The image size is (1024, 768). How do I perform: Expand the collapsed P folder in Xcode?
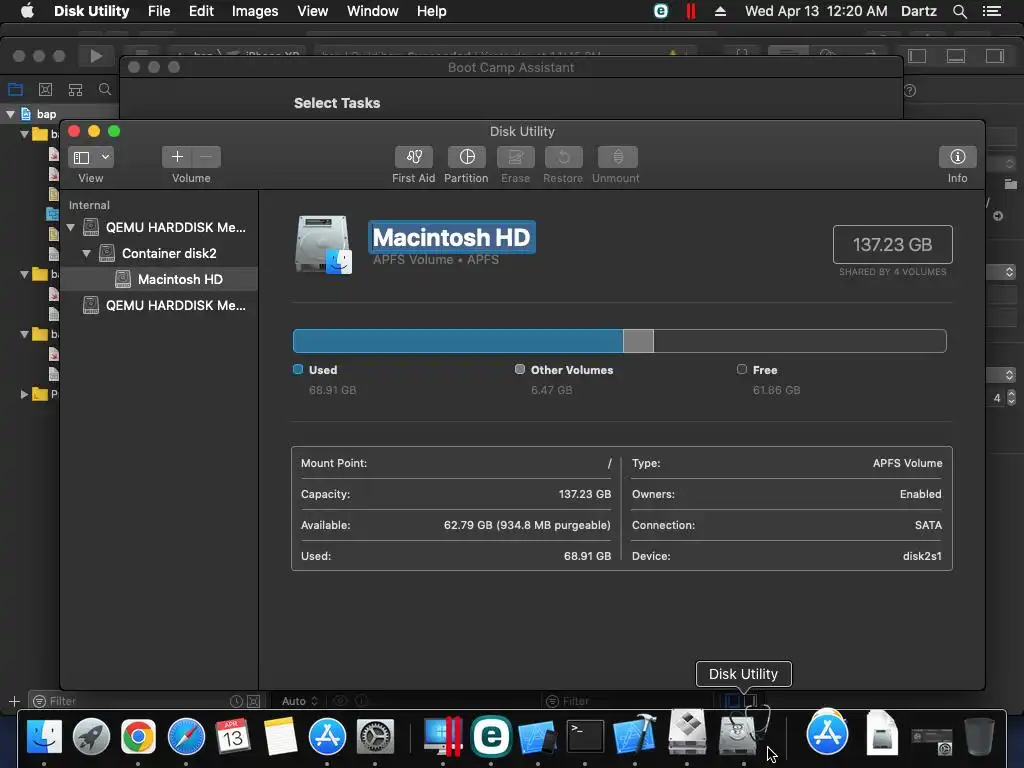[x=24, y=394]
